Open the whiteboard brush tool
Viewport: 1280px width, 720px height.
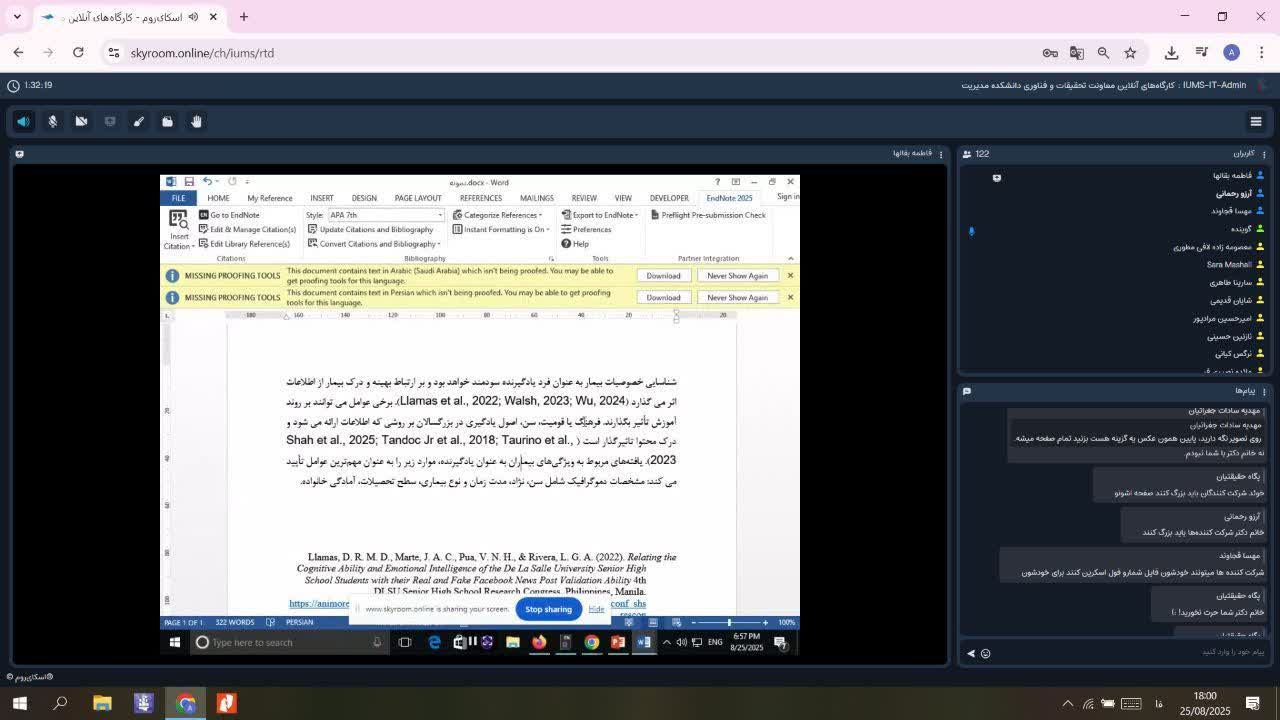point(139,121)
